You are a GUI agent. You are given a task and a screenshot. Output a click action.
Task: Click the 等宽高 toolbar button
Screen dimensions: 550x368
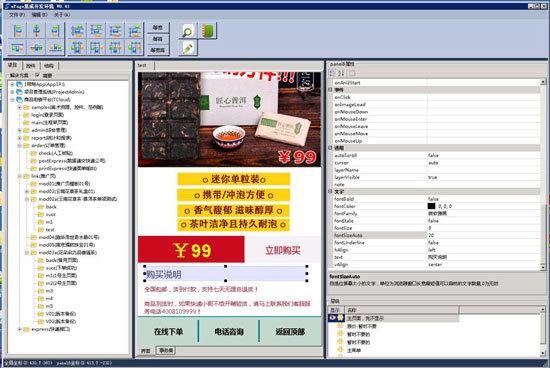[x=158, y=50]
